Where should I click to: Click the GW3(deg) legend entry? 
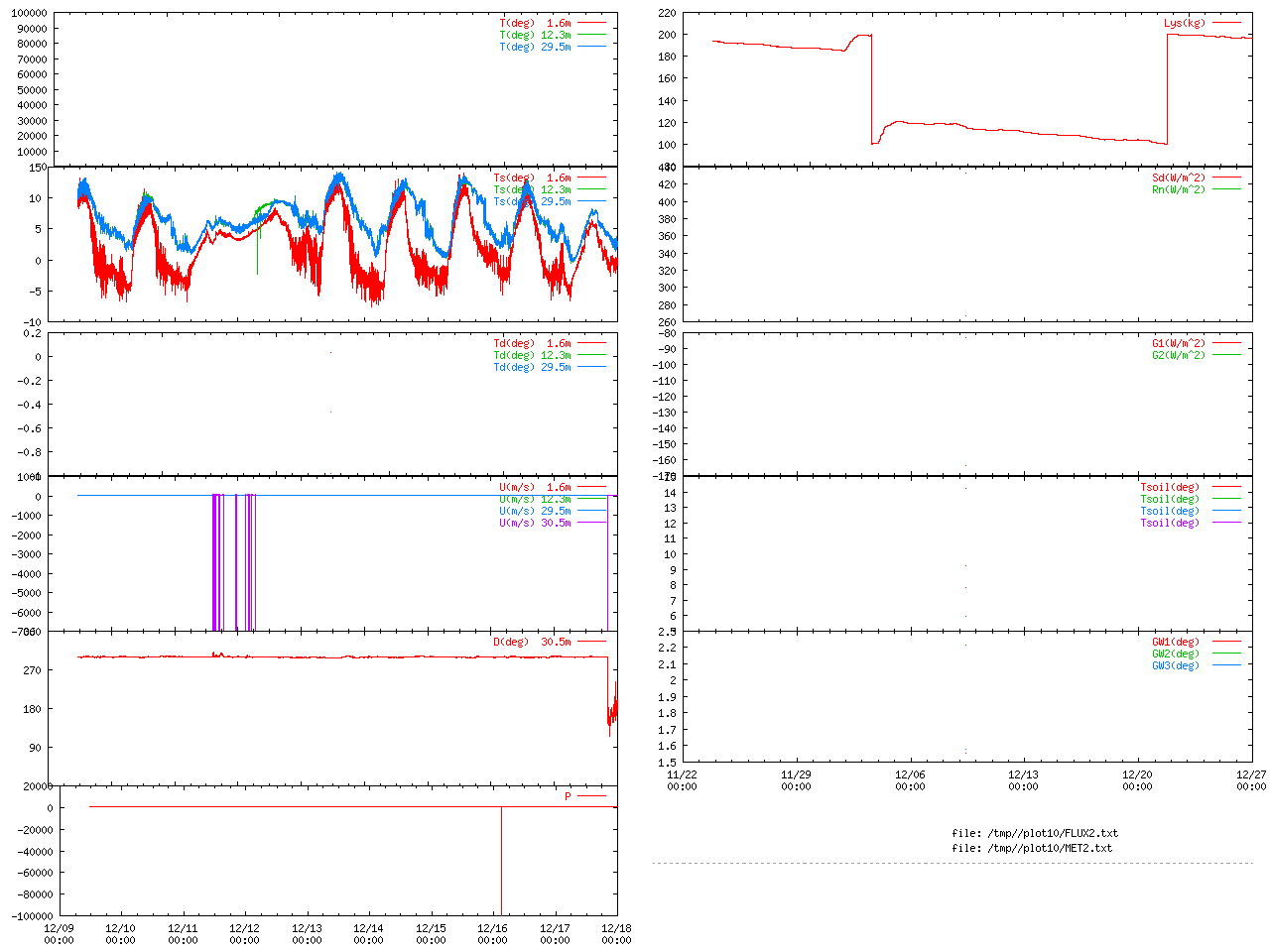(x=1175, y=665)
